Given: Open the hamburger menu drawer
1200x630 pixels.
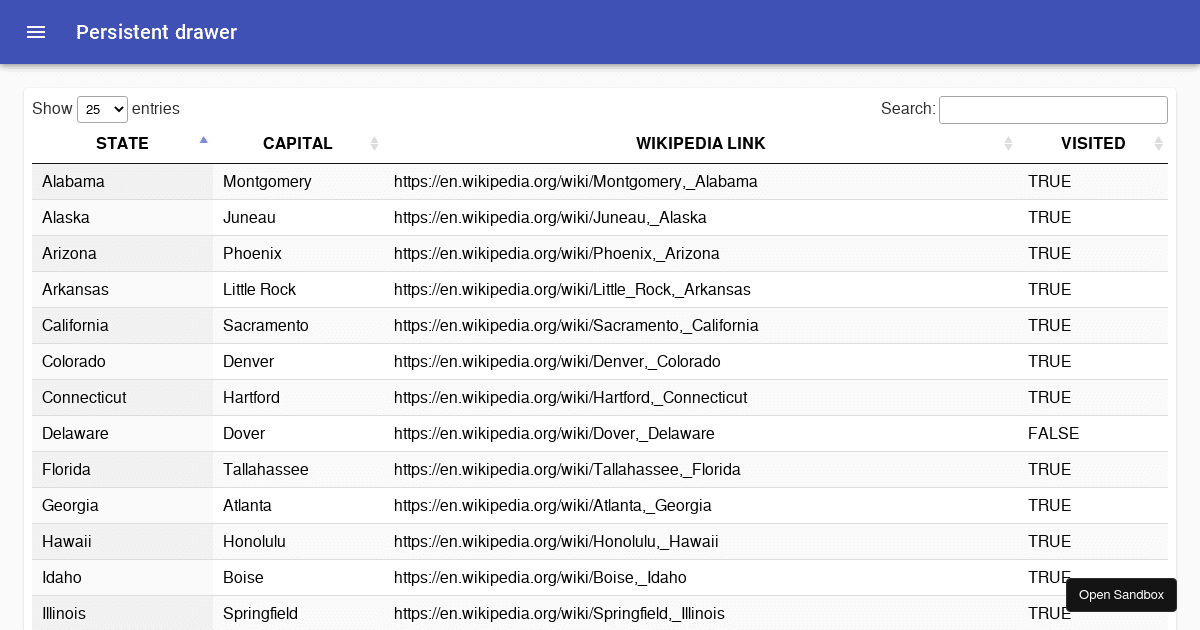Looking at the screenshot, I should (36, 32).
